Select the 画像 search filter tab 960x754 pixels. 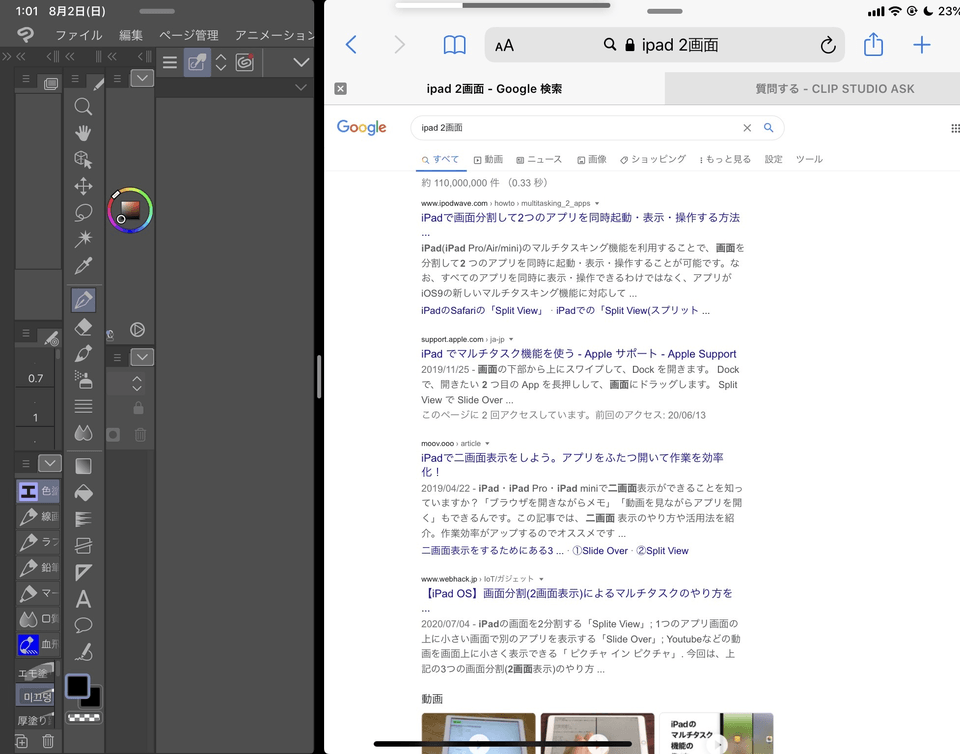tap(591, 159)
